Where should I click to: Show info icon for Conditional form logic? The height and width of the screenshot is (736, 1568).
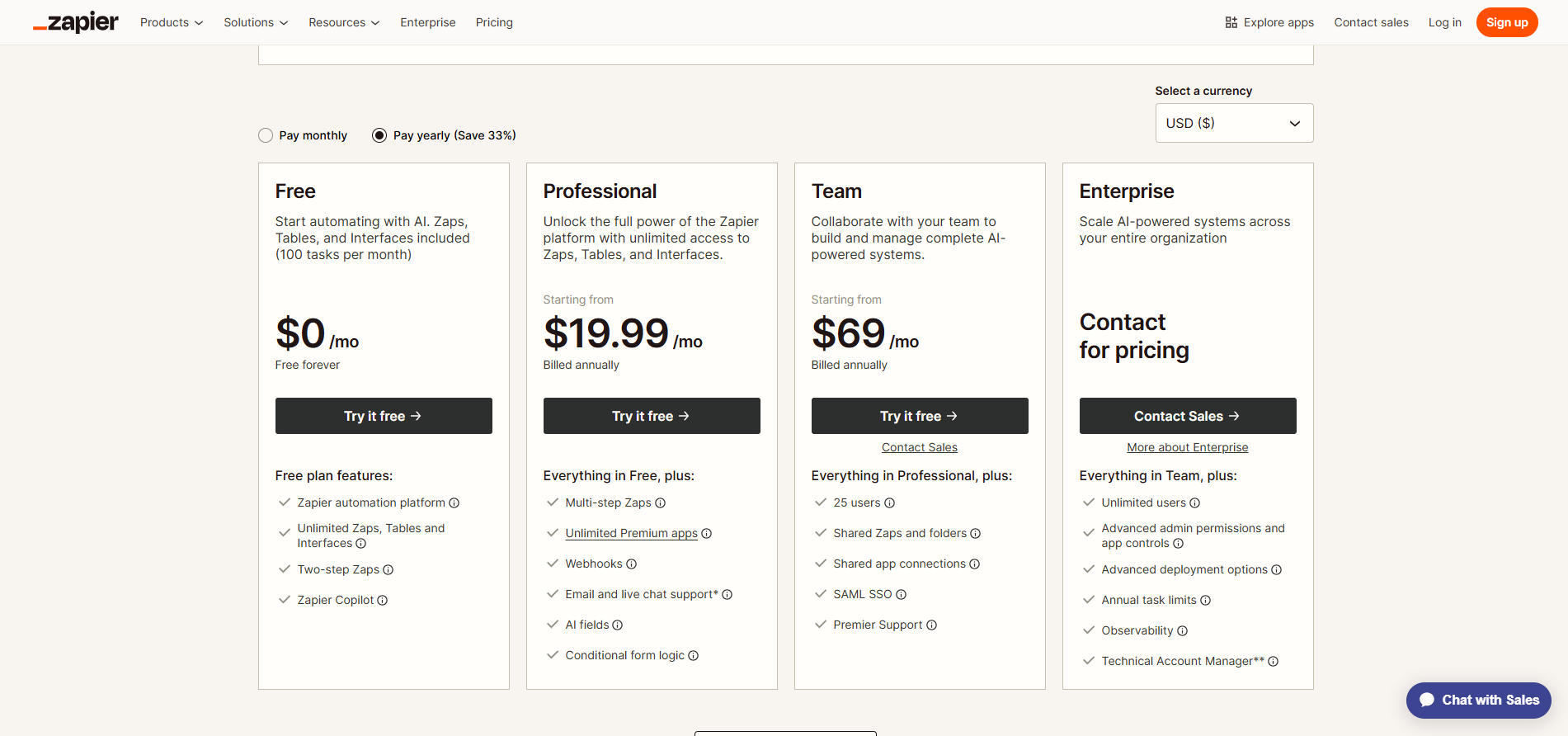(693, 655)
